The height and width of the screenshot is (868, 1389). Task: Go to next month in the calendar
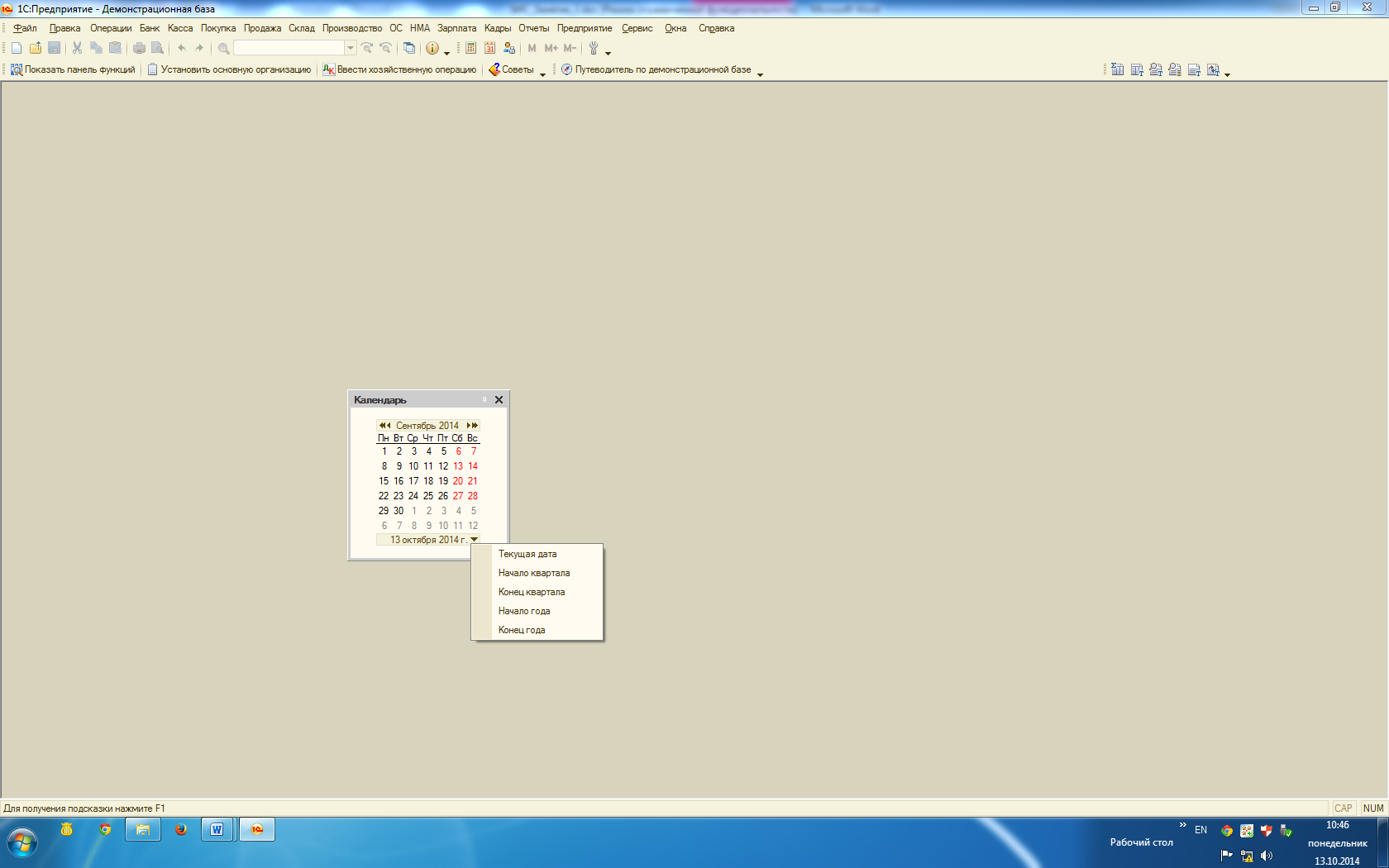tap(469, 425)
